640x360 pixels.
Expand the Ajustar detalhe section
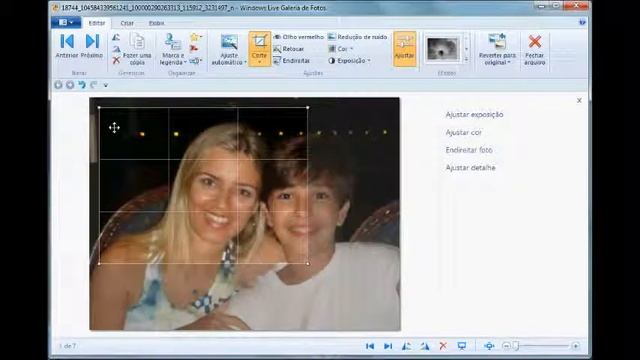(x=470, y=168)
